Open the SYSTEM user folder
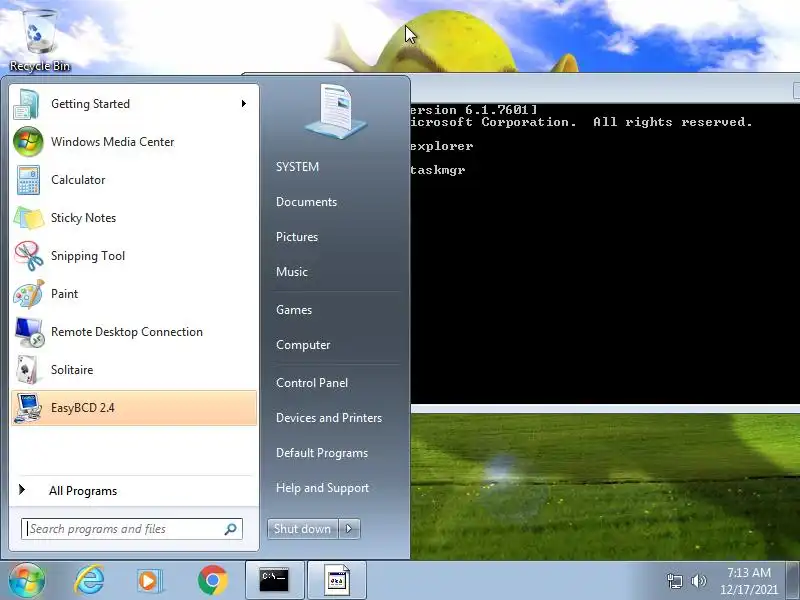Viewport: 800px width, 600px height. (297, 167)
